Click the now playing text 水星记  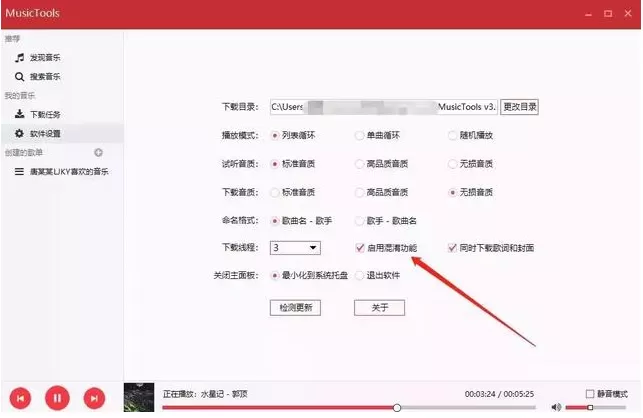tap(212, 394)
